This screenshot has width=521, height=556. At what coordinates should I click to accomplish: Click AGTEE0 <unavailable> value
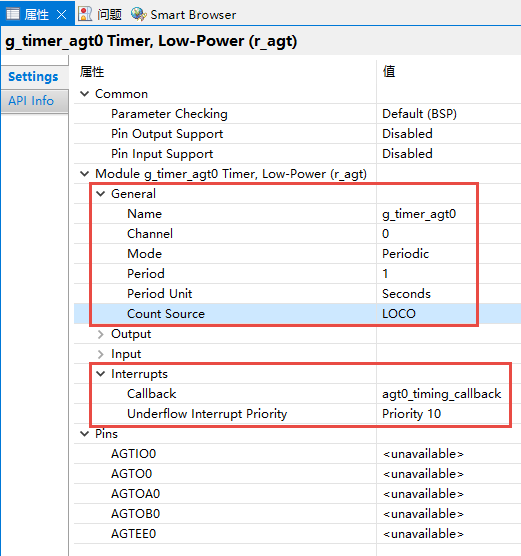(423, 534)
